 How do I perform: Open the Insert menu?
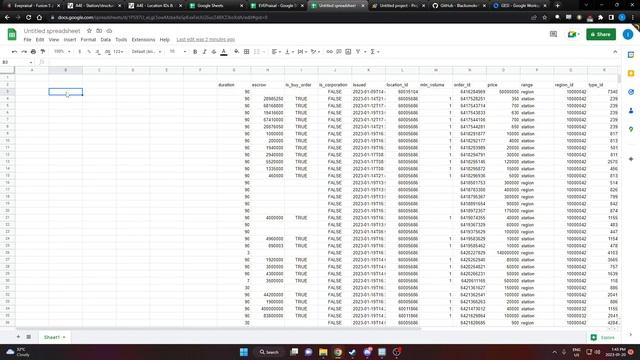[x=70, y=40]
